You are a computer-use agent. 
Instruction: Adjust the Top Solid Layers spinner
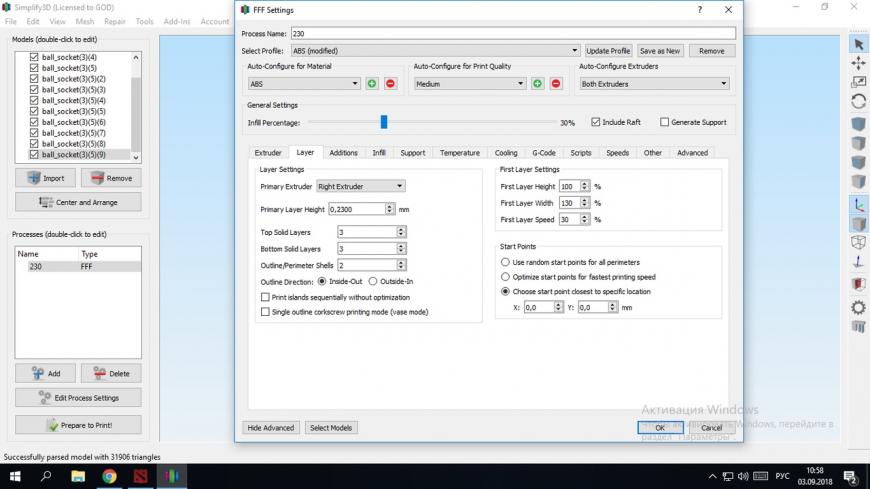click(x=401, y=232)
